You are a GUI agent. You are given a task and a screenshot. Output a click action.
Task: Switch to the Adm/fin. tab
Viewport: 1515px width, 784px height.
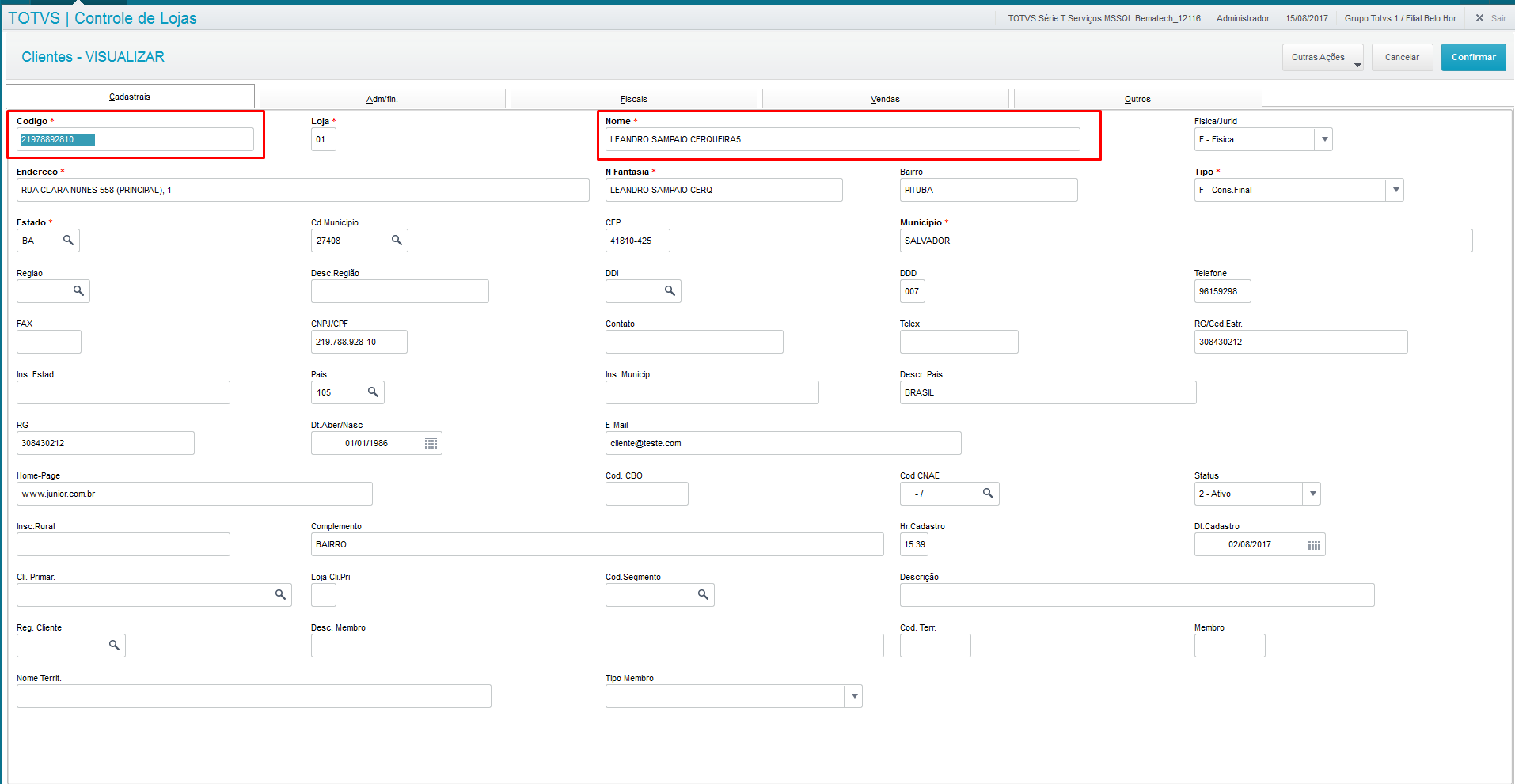(x=382, y=99)
